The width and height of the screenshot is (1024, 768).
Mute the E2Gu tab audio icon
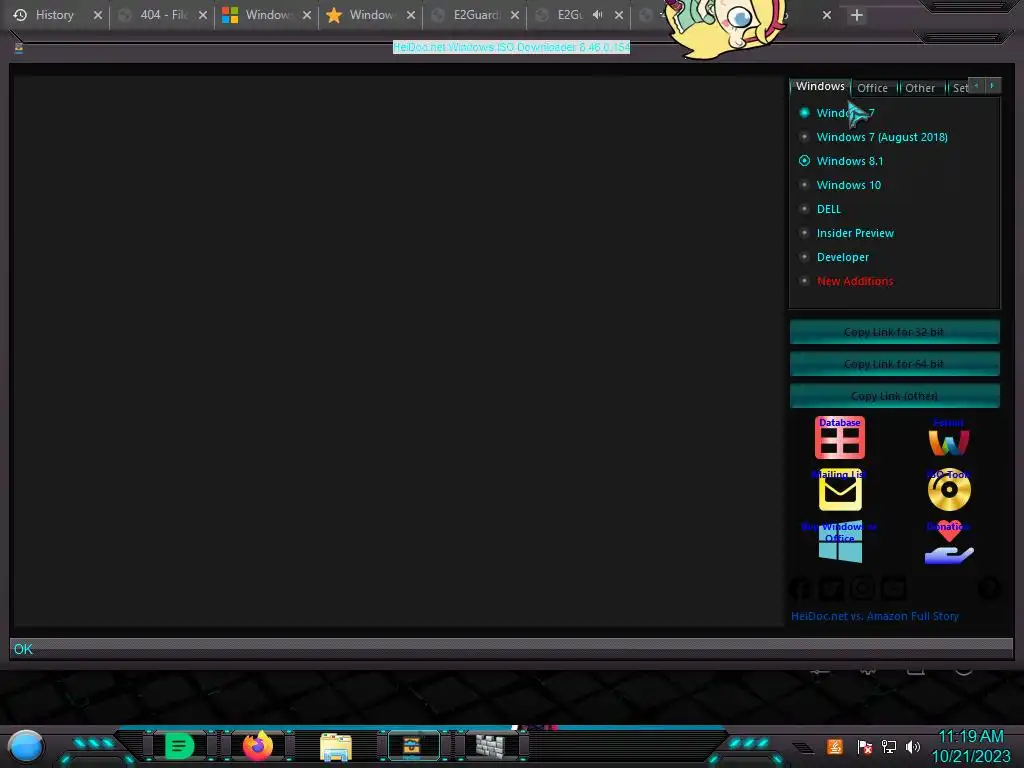pos(597,14)
